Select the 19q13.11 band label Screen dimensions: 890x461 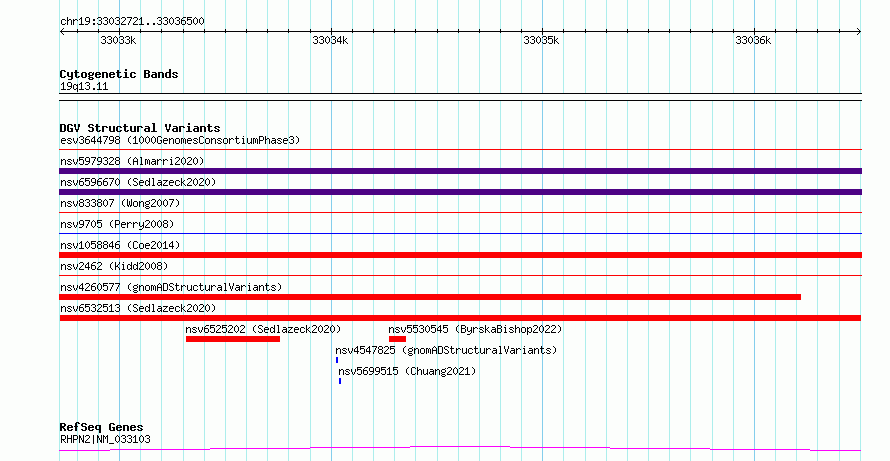tap(84, 87)
